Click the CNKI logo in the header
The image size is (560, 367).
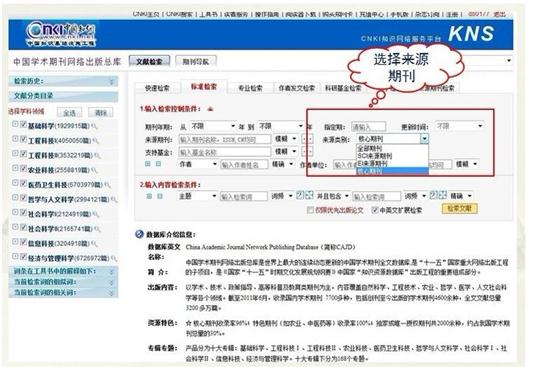[x=61, y=34]
